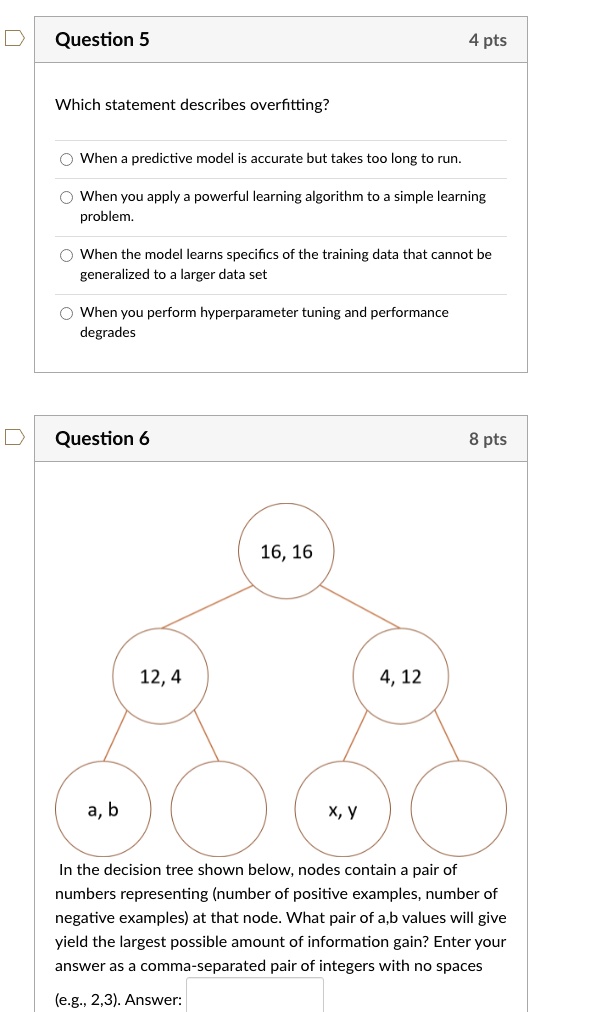
Task: Click the root node labeled 16, 16
Action: pyautogui.click(x=285, y=551)
